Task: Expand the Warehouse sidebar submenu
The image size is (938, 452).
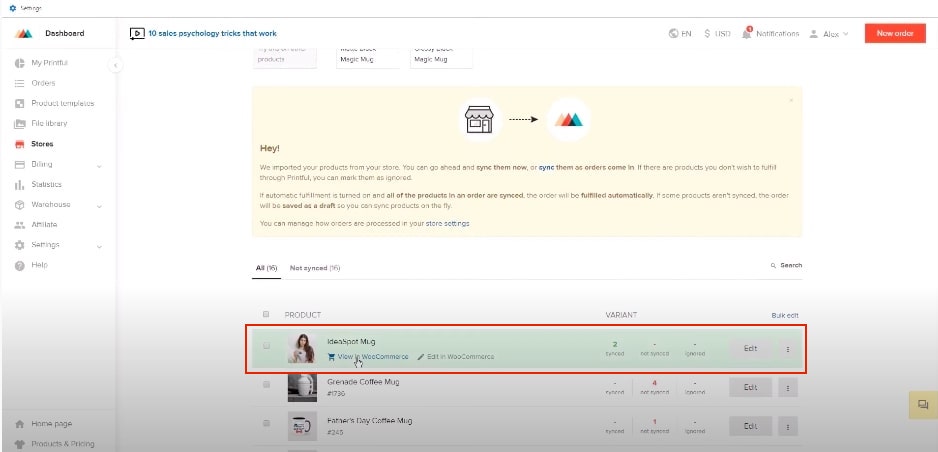Action: (x=99, y=205)
